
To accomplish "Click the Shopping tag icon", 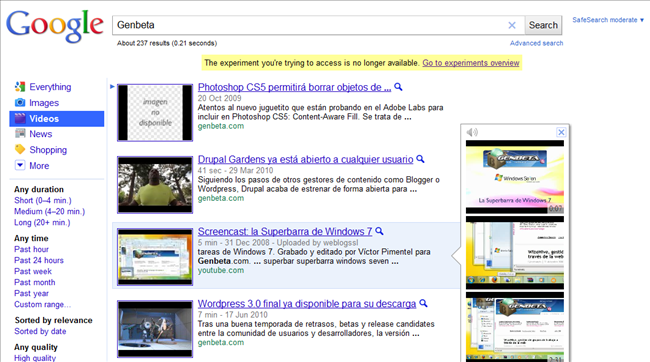I will tap(19, 149).
